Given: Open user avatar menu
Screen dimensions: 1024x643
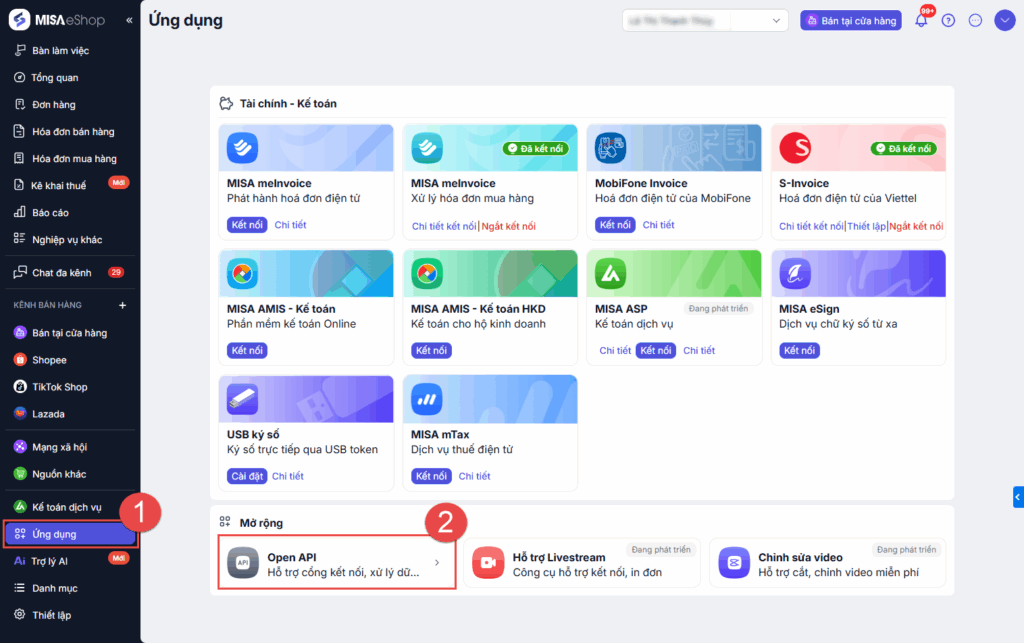Looking at the screenshot, I should point(1004,20).
